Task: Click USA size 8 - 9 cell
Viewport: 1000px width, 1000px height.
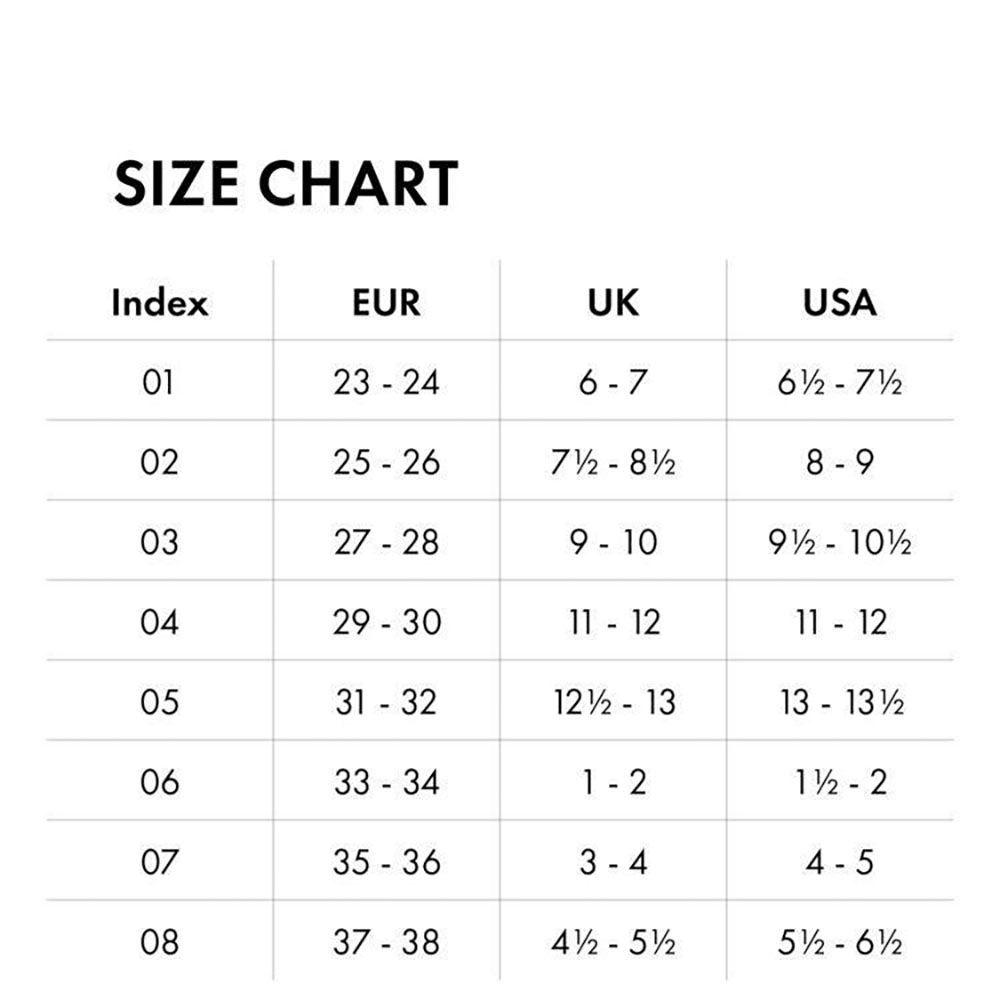Action: point(840,462)
